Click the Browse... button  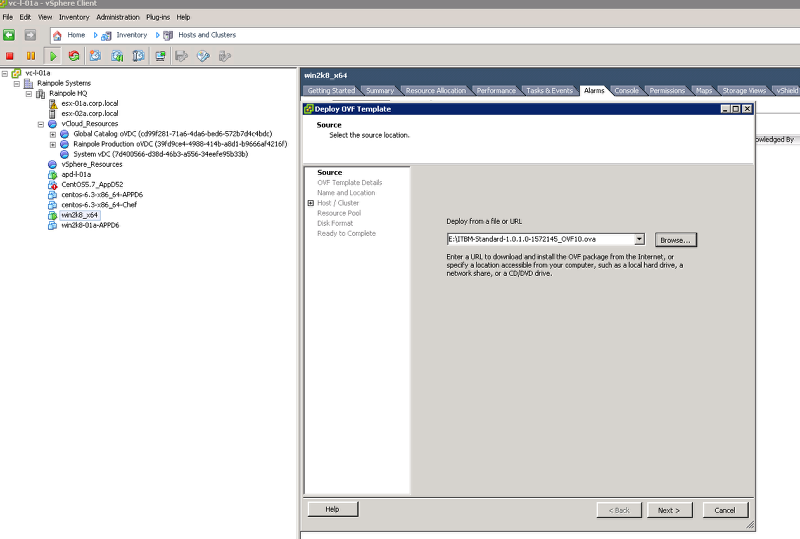(675, 240)
